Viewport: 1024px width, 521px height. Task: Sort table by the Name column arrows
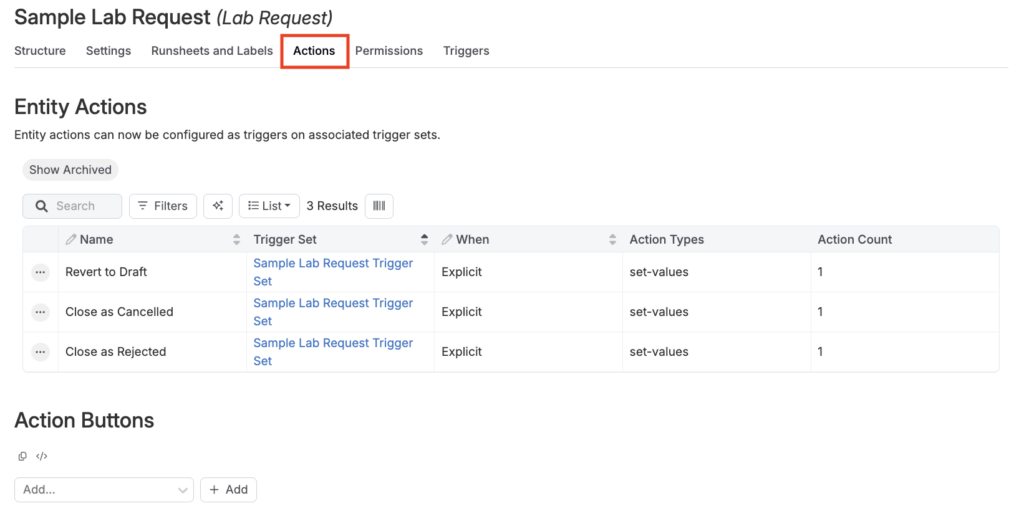point(236,240)
